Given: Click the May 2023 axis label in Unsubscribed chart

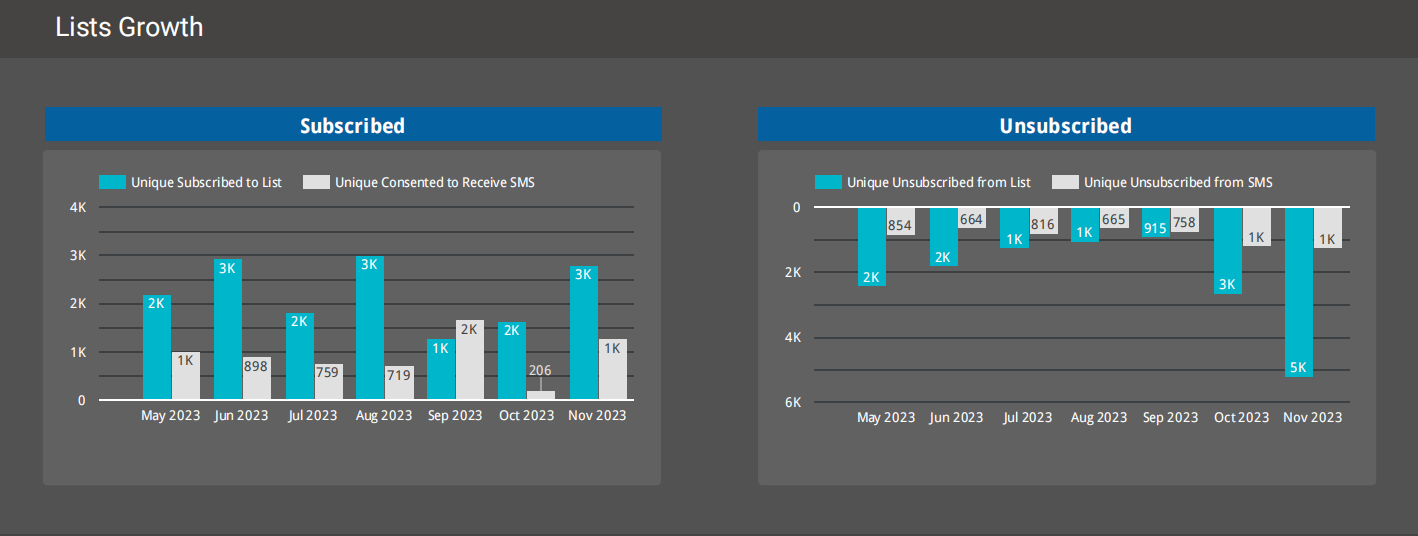Looking at the screenshot, I should click(885, 417).
